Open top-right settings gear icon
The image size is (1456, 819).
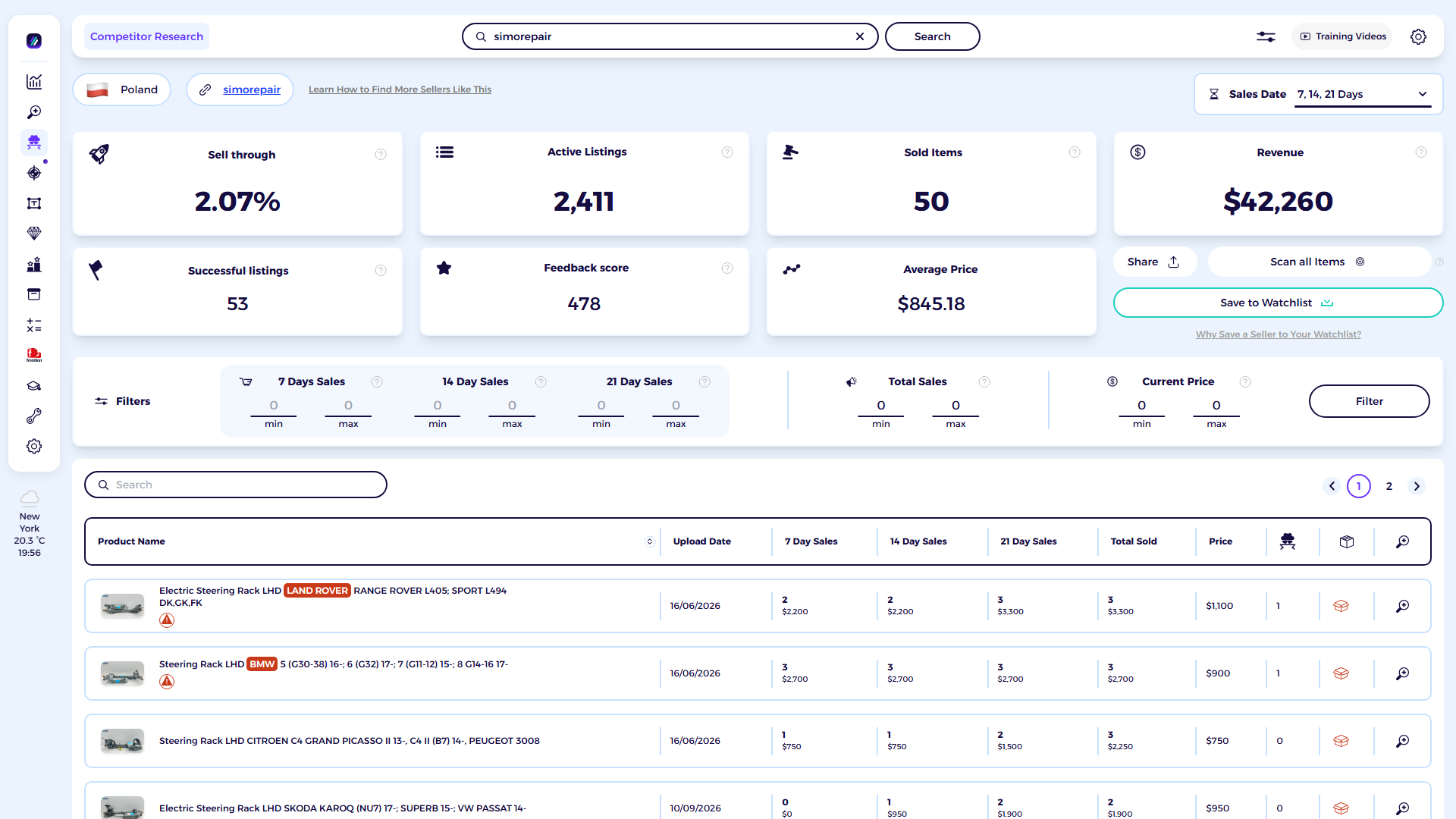1418,36
